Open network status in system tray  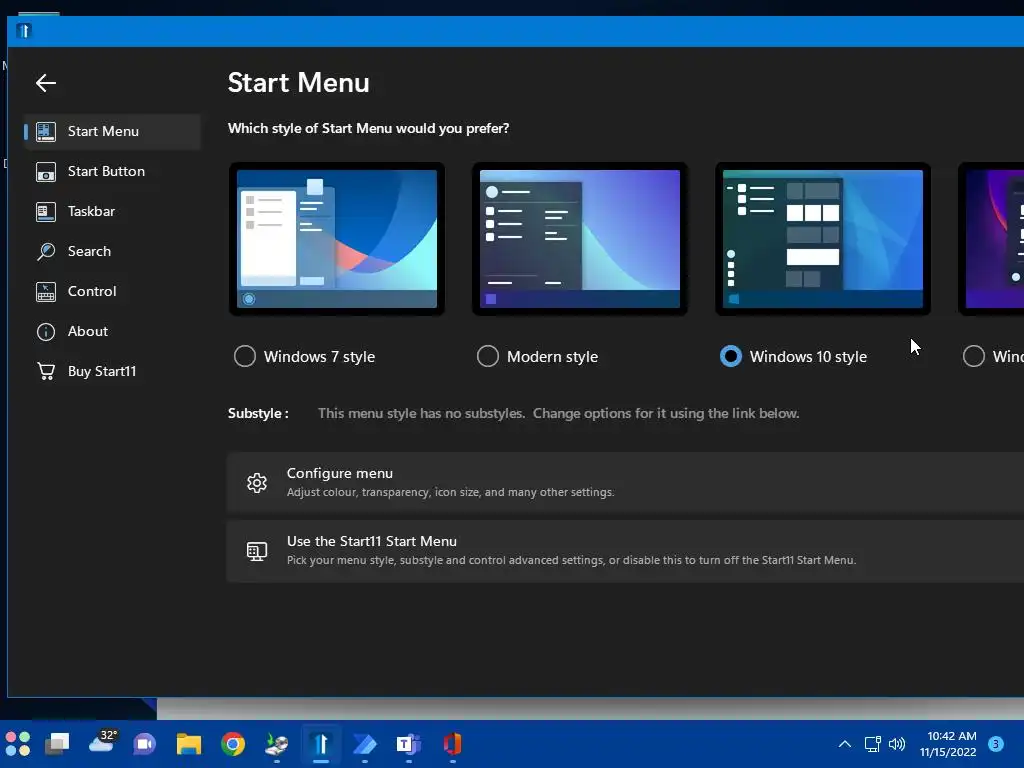(x=872, y=744)
